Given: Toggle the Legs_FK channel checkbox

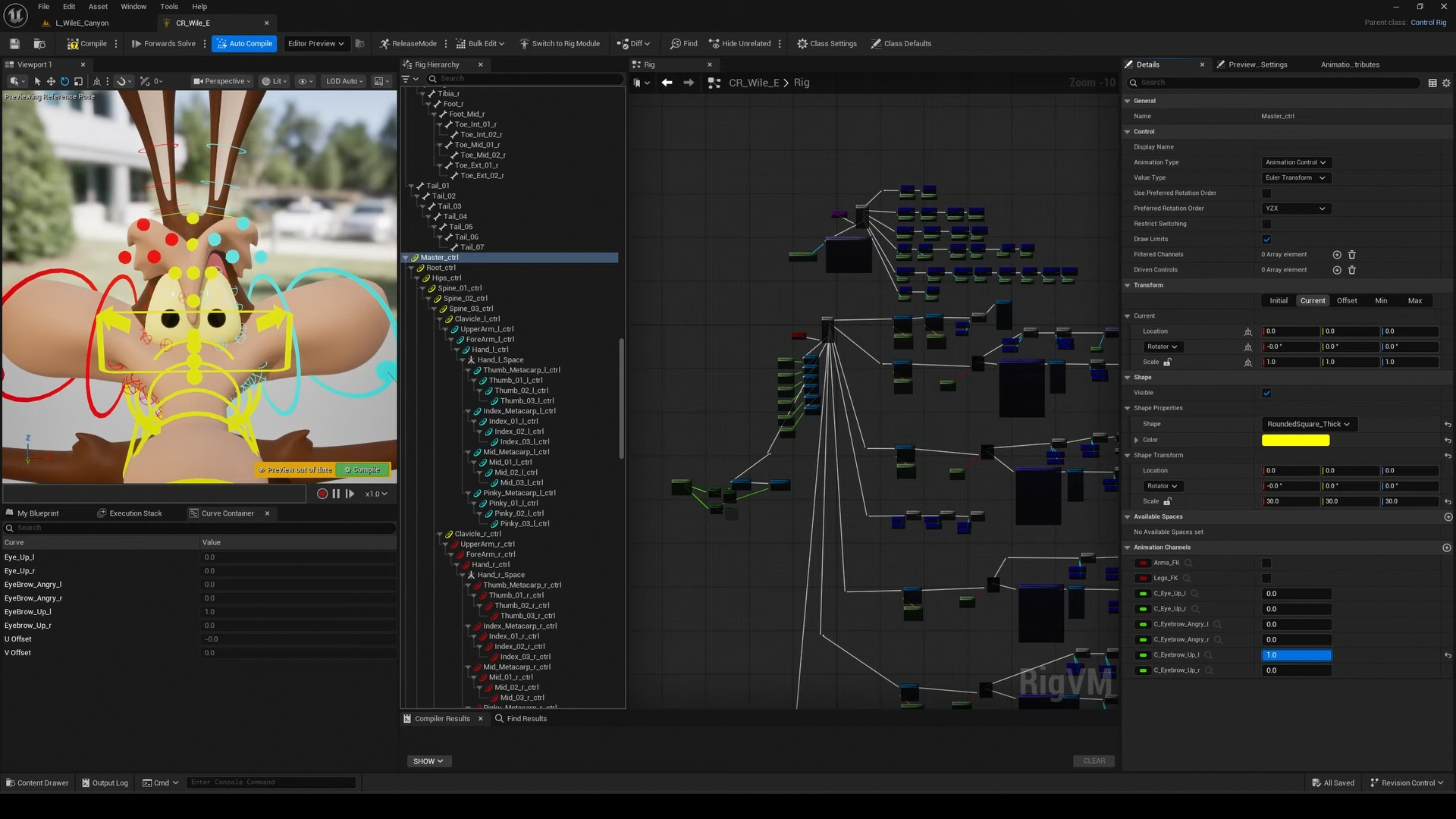Looking at the screenshot, I should tap(1266, 579).
